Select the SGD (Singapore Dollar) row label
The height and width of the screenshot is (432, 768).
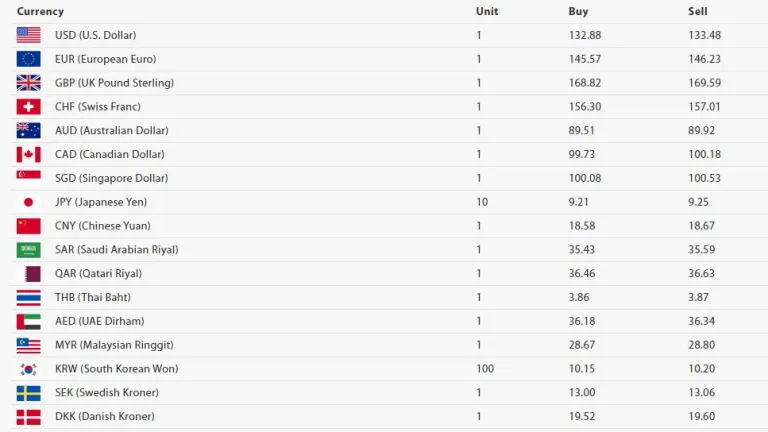[x=111, y=178]
